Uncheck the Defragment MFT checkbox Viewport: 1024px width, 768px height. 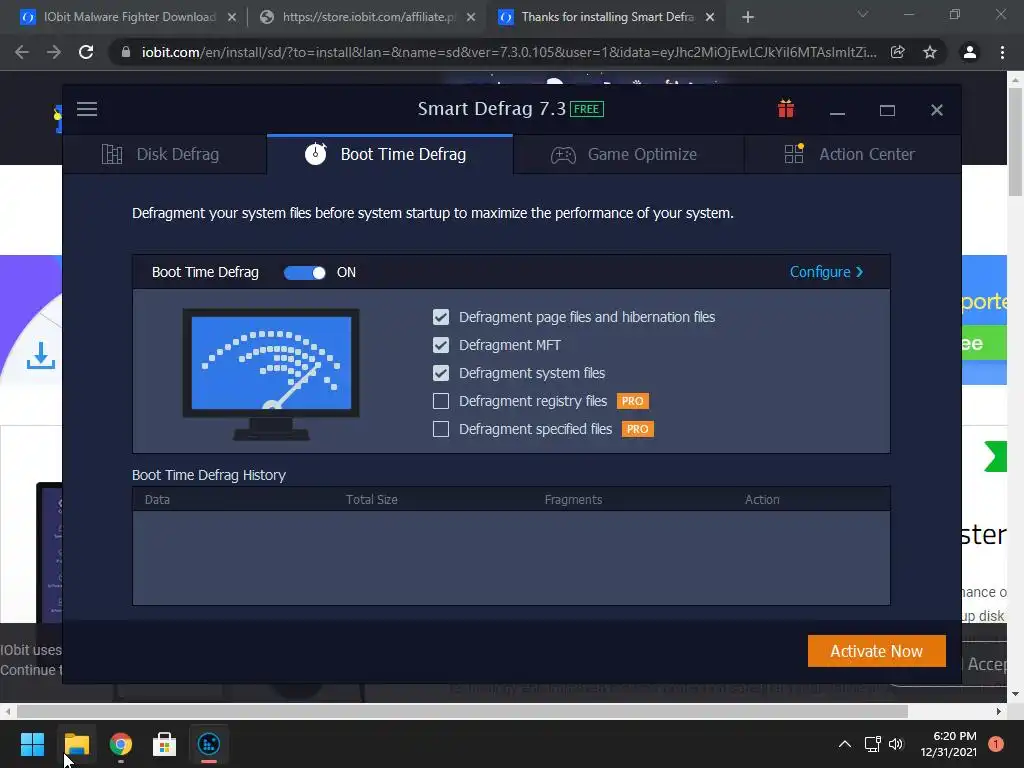[x=441, y=345]
